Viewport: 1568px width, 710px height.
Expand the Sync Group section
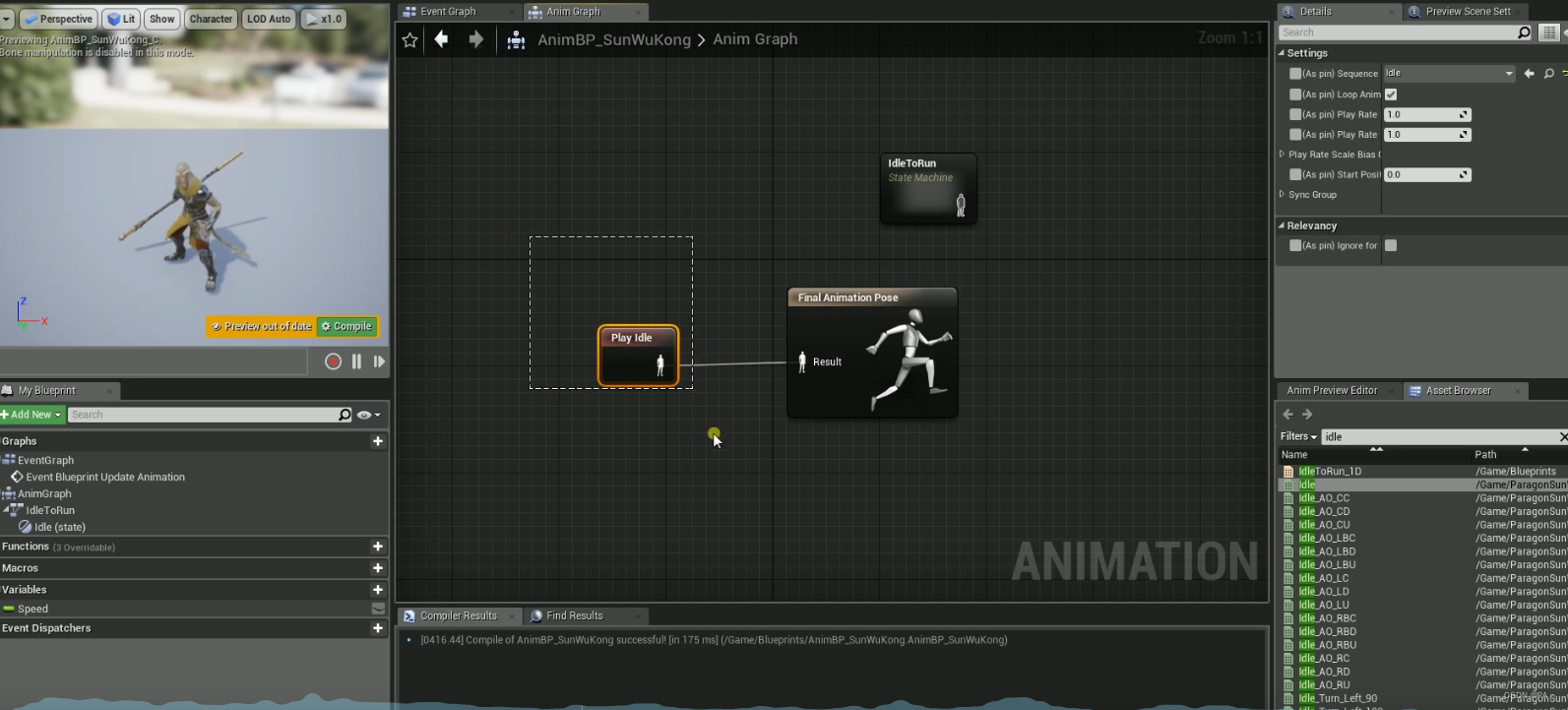[x=1282, y=194]
